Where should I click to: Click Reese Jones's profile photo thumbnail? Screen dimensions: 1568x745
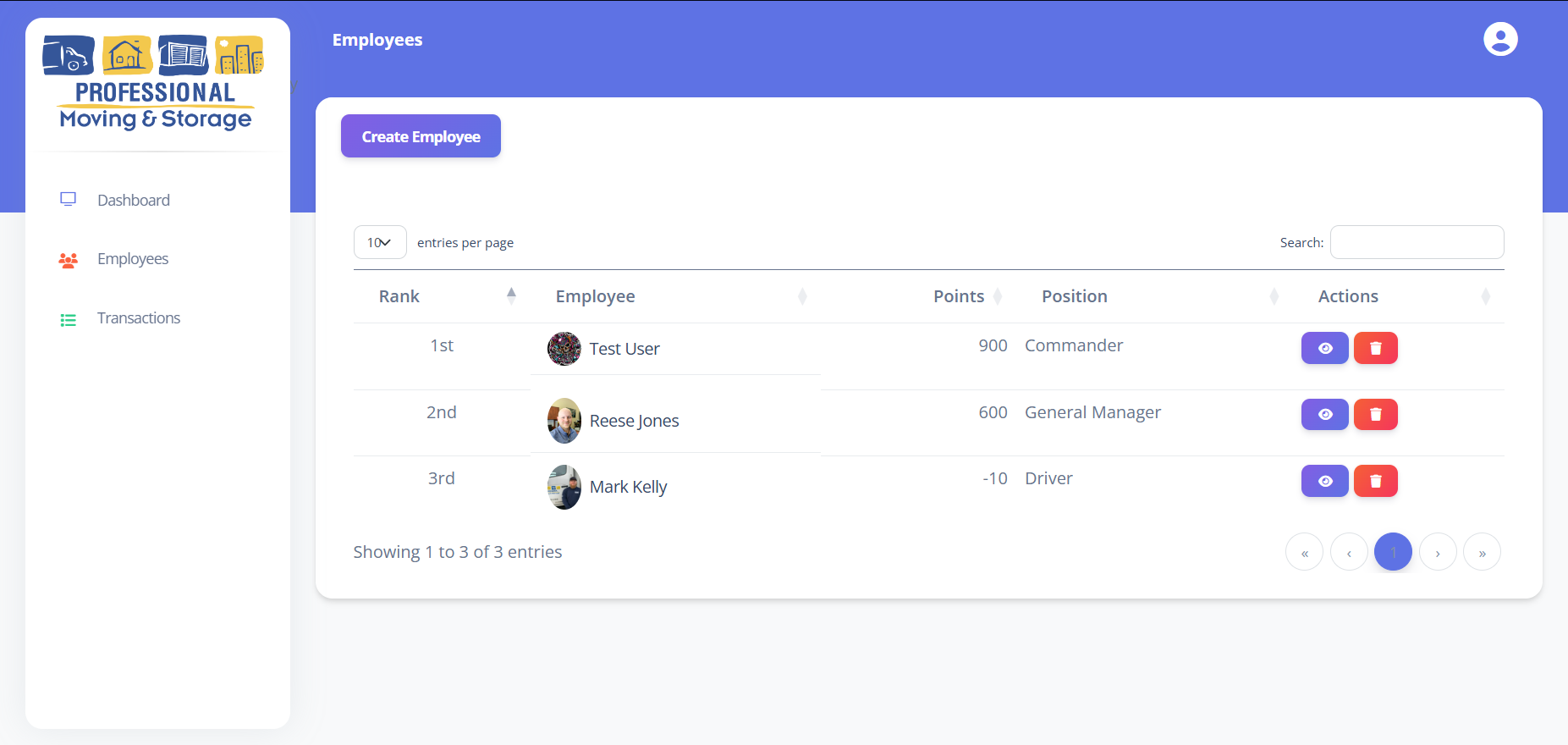[x=564, y=421]
